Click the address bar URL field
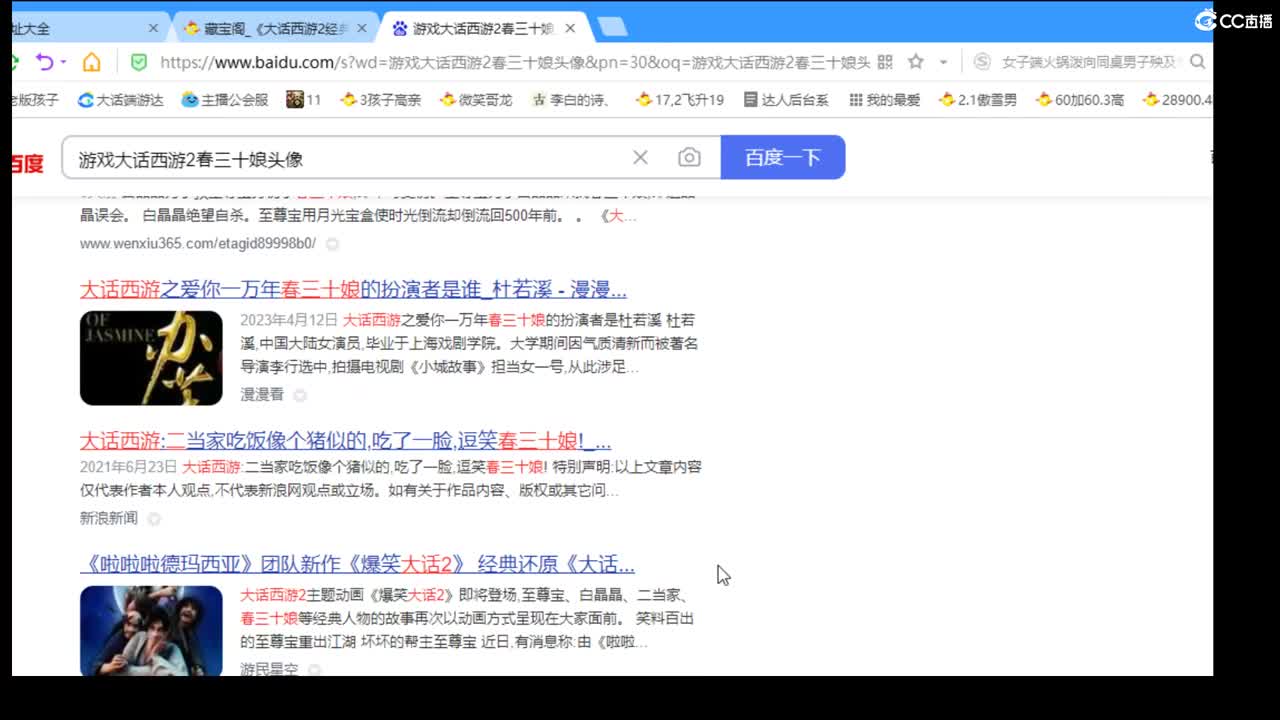The height and width of the screenshot is (720, 1280). [515, 62]
